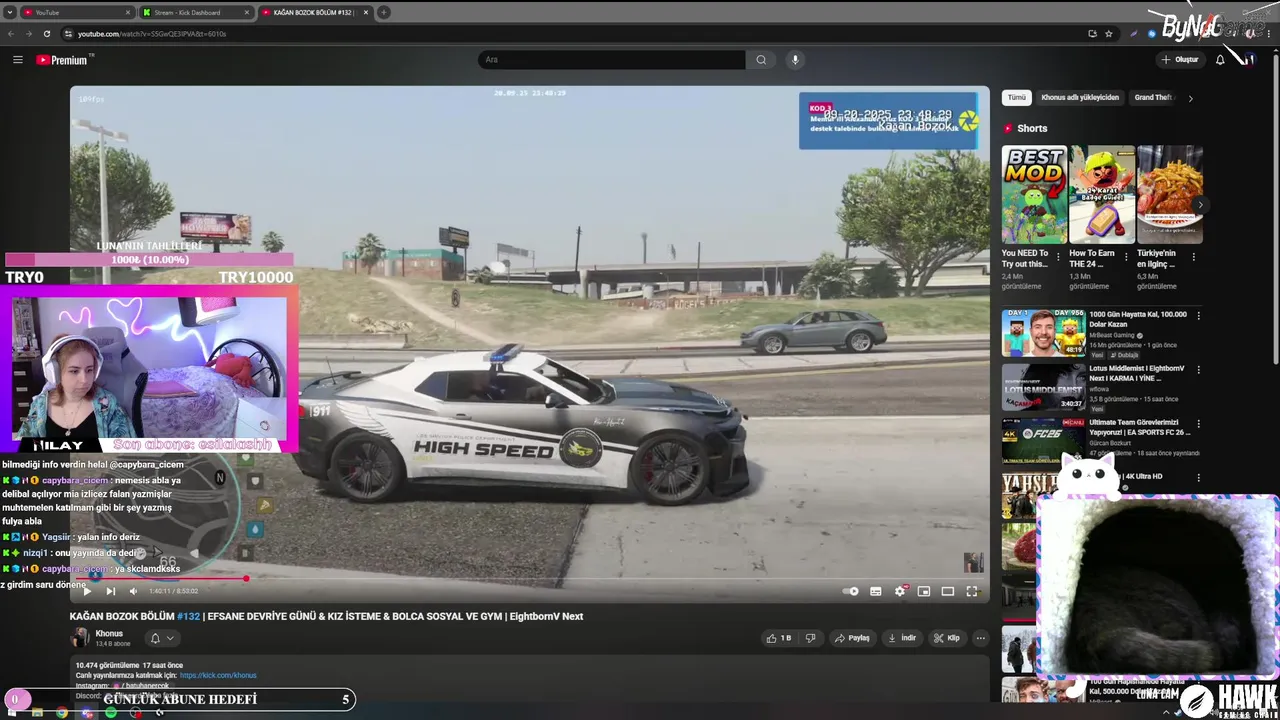Create a clip with Klip
The width and height of the screenshot is (1280, 720).
tap(946, 638)
